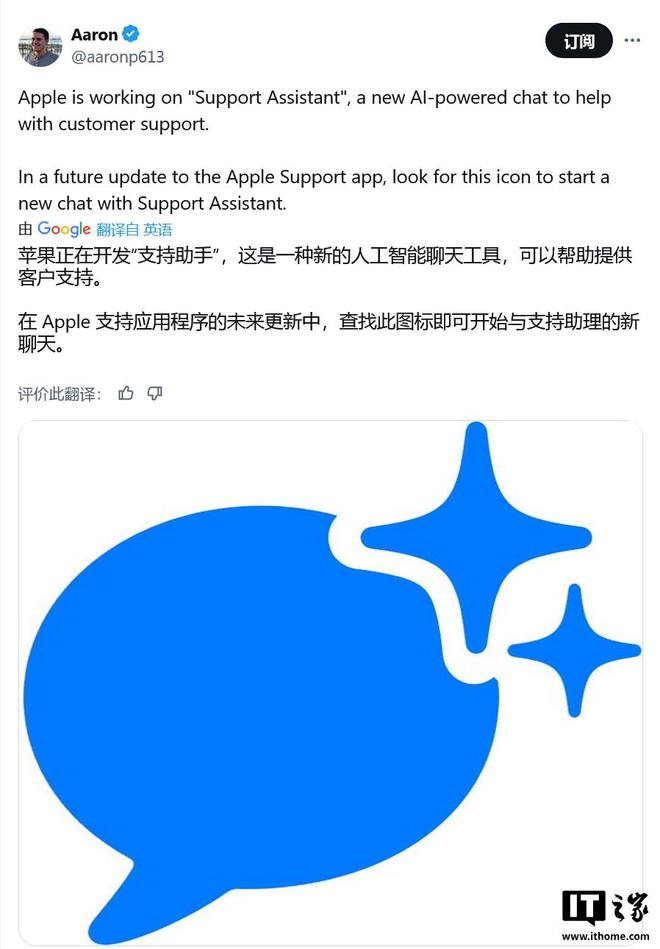Click the large blue sparkle star
This screenshot has height=949, width=660.
[x=476, y=537]
